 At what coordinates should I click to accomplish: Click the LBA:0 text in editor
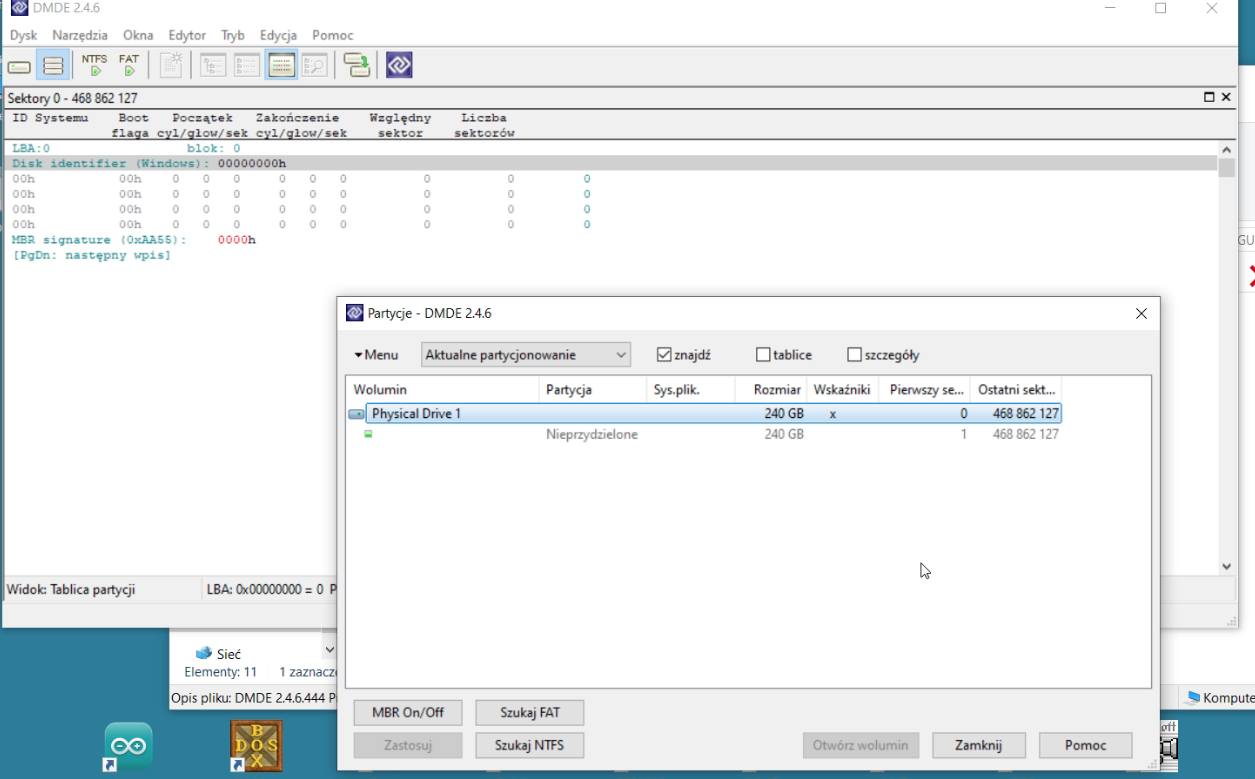coord(31,148)
